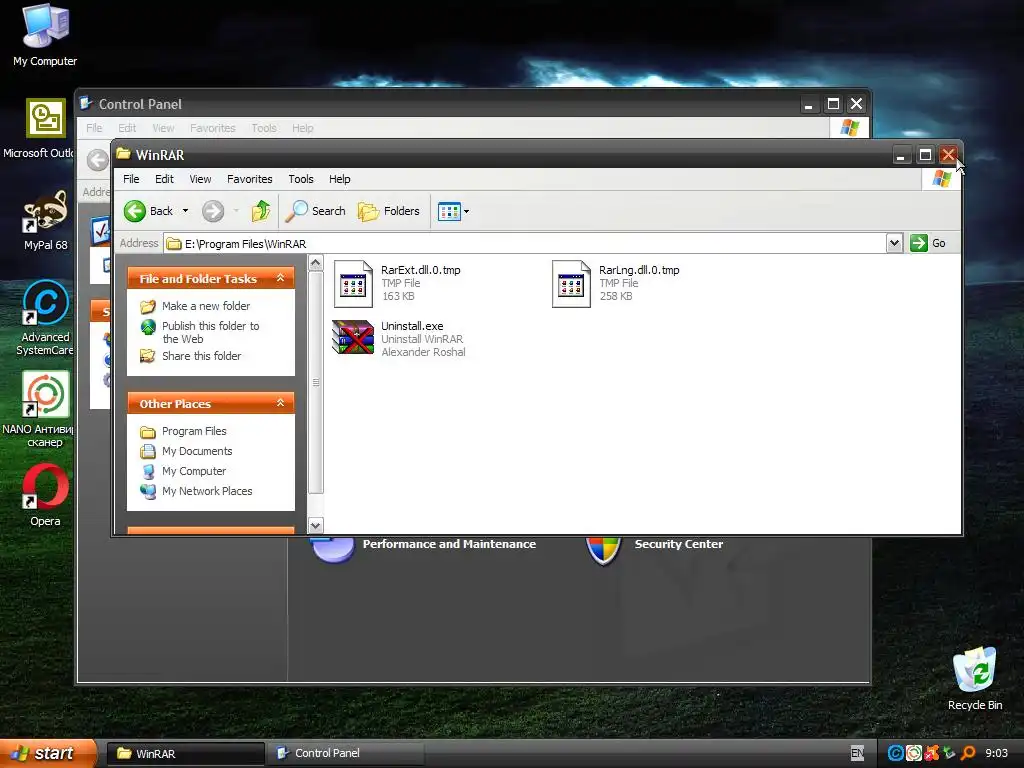Select the RarLng.dll.0.tmp file icon
The image size is (1024, 768).
pyautogui.click(x=571, y=283)
